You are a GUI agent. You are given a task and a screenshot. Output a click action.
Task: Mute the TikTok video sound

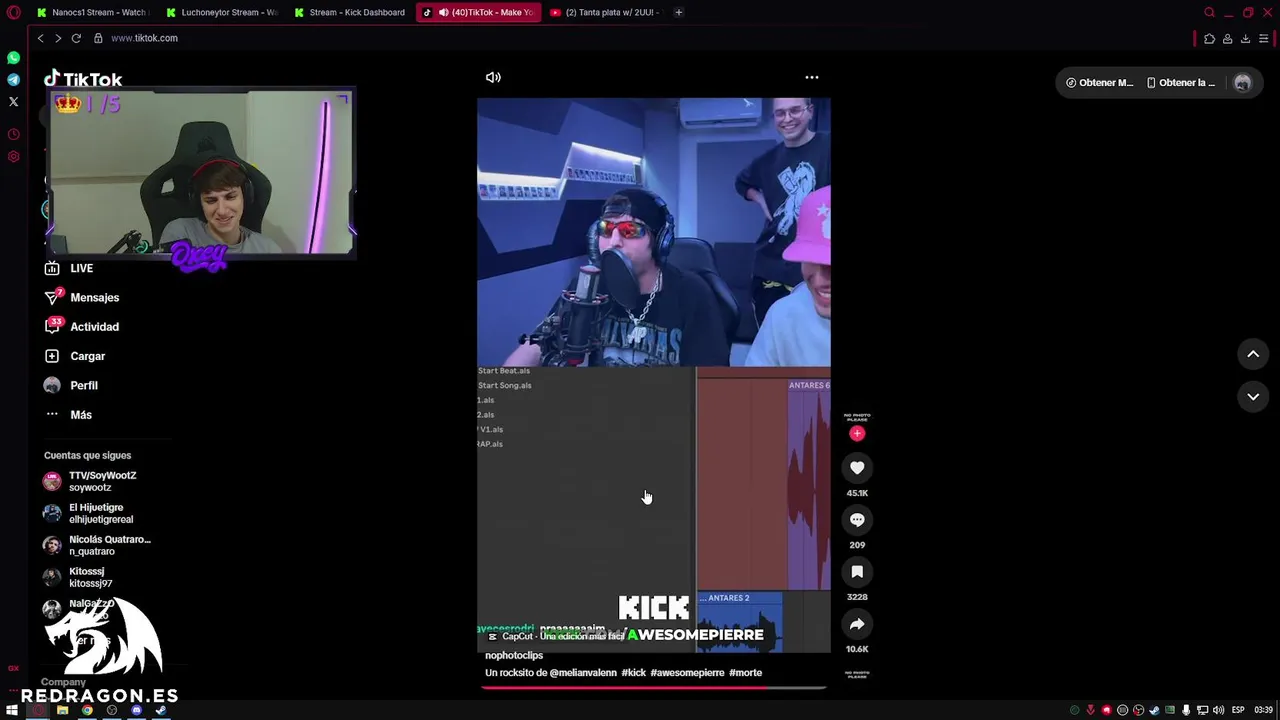(x=493, y=77)
